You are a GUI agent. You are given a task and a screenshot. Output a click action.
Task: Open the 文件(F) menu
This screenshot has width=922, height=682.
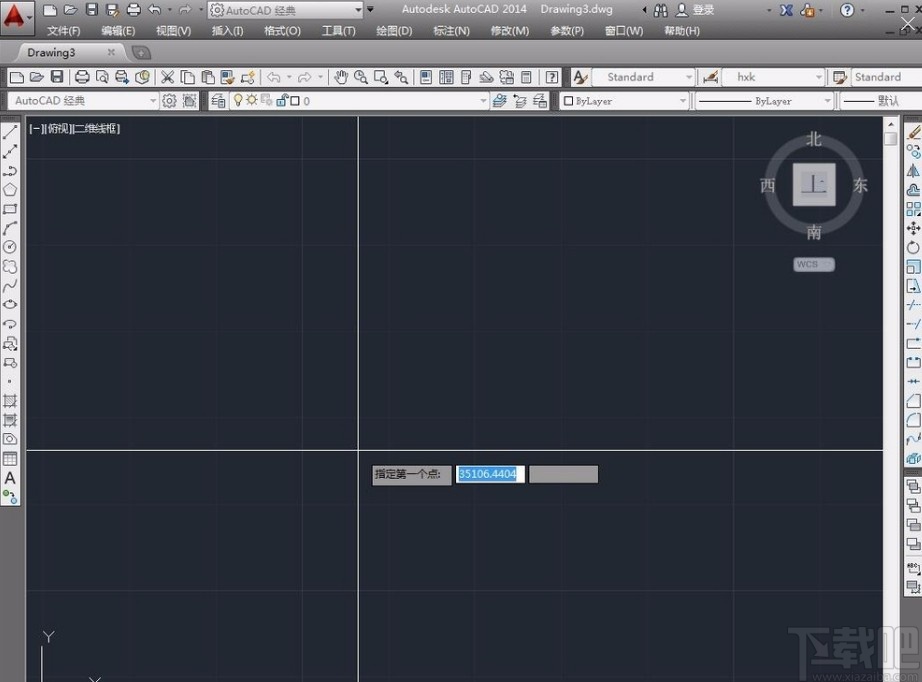pos(64,31)
